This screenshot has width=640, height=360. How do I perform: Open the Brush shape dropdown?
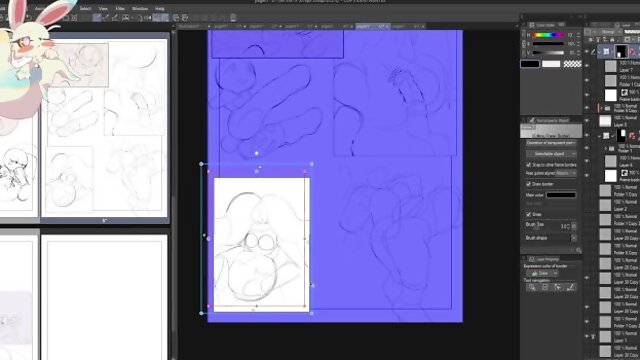click(x=573, y=238)
